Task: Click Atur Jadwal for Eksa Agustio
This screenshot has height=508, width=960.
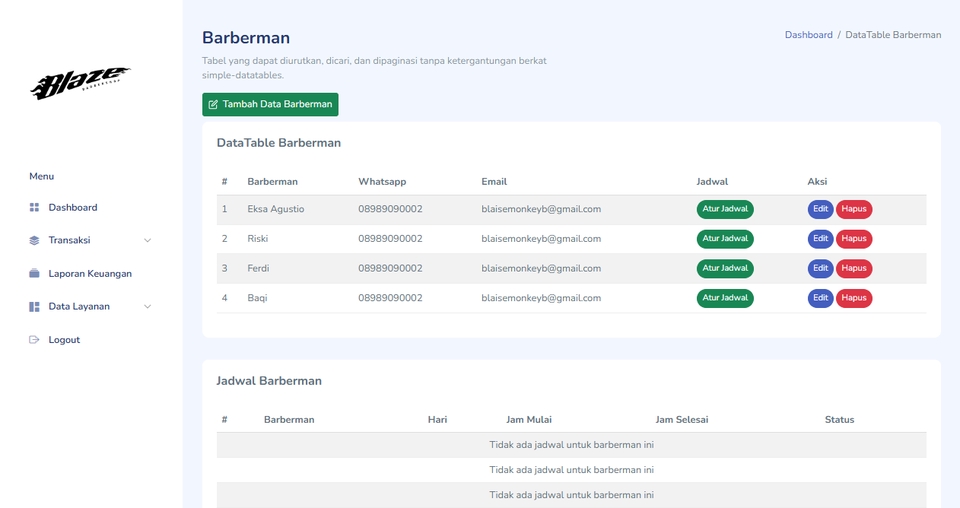Action: click(725, 210)
